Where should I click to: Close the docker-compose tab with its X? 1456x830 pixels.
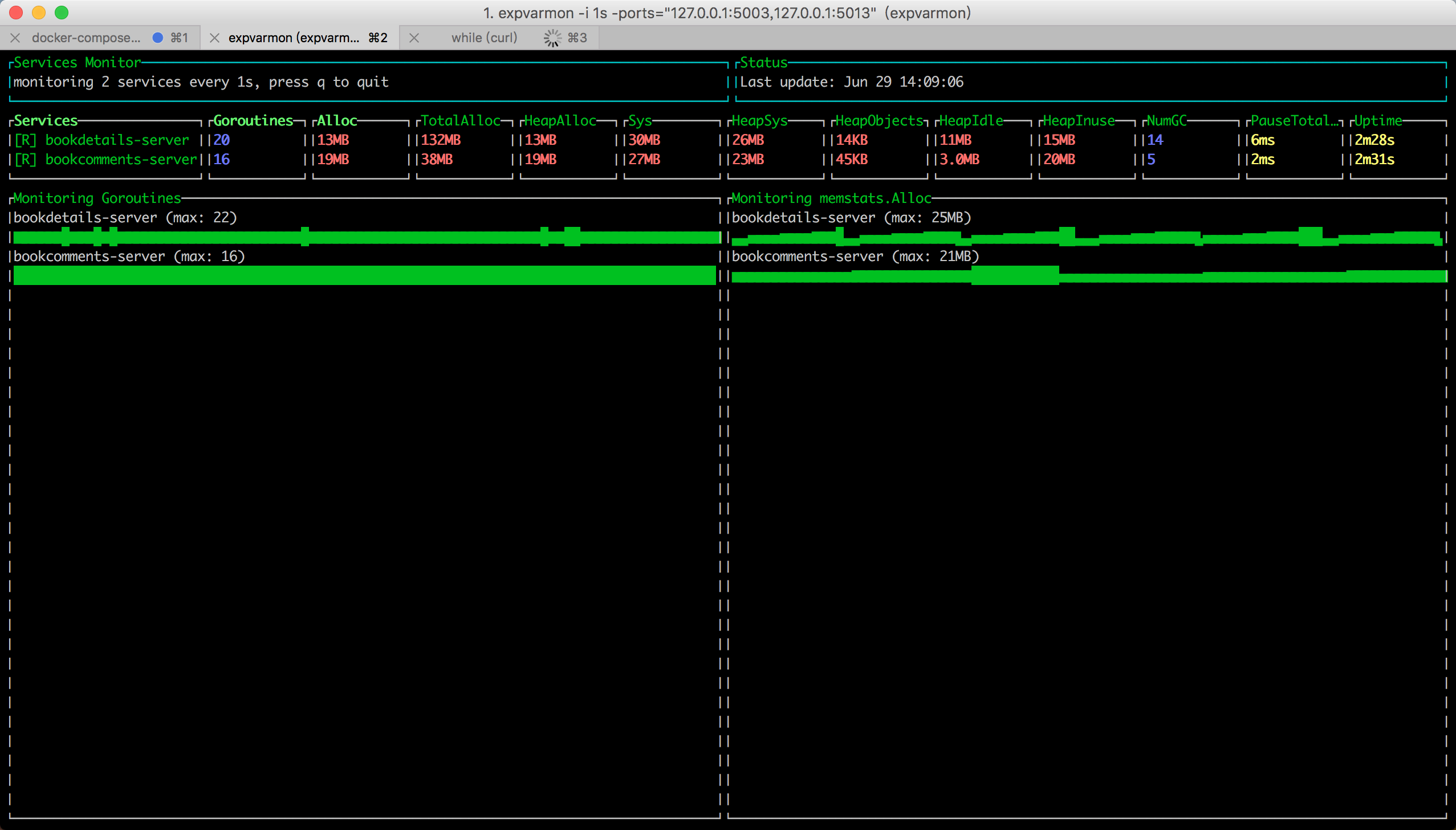pyautogui.click(x=15, y=38)
